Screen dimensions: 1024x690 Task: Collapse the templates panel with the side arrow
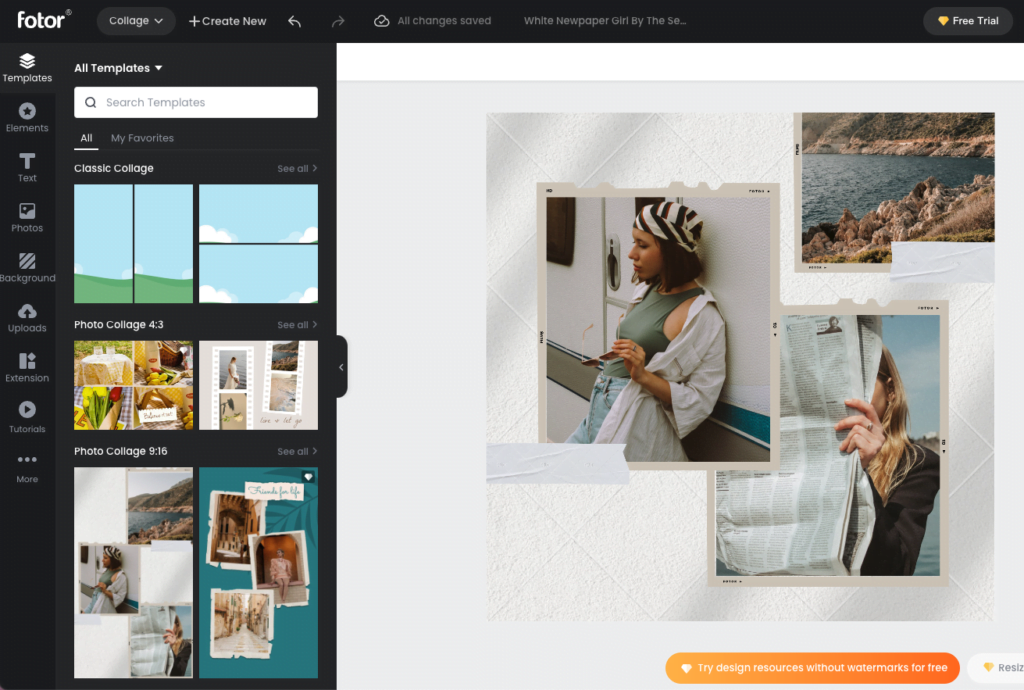point(341,367)
